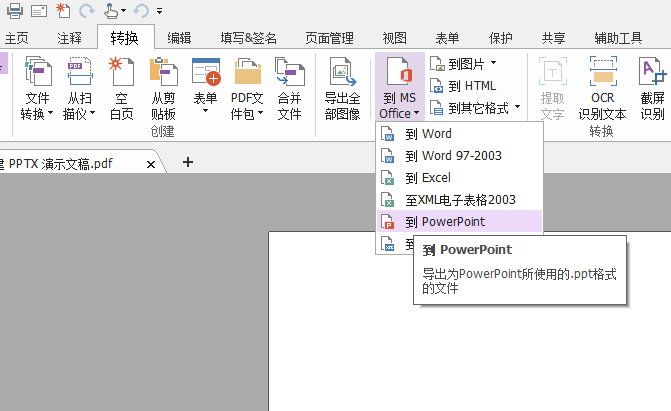Select 至XML电子表格2003 menu item
This screenshot has height=411, width=671.
point(460,200)
